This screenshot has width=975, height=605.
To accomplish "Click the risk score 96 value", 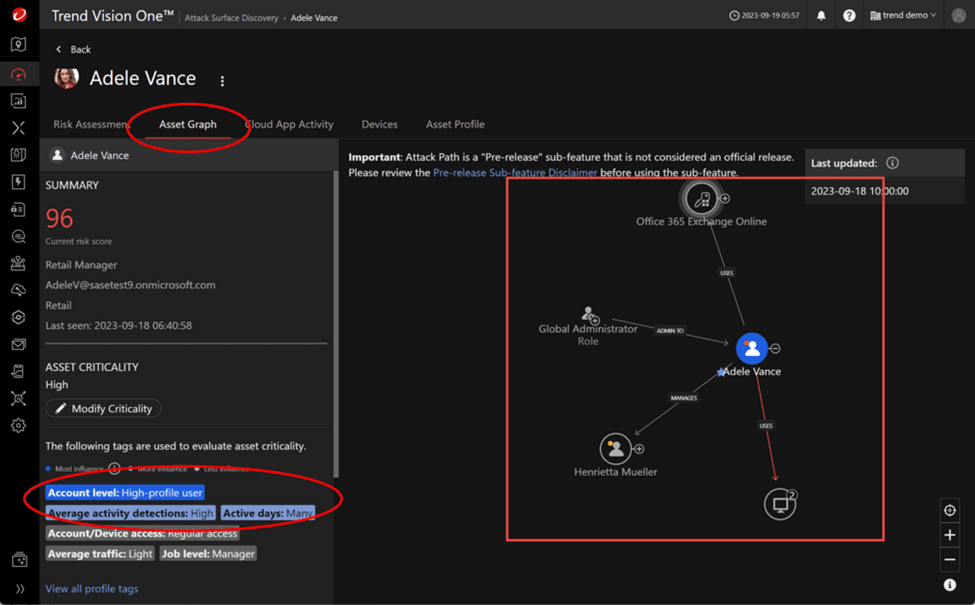I will [59, 218].
